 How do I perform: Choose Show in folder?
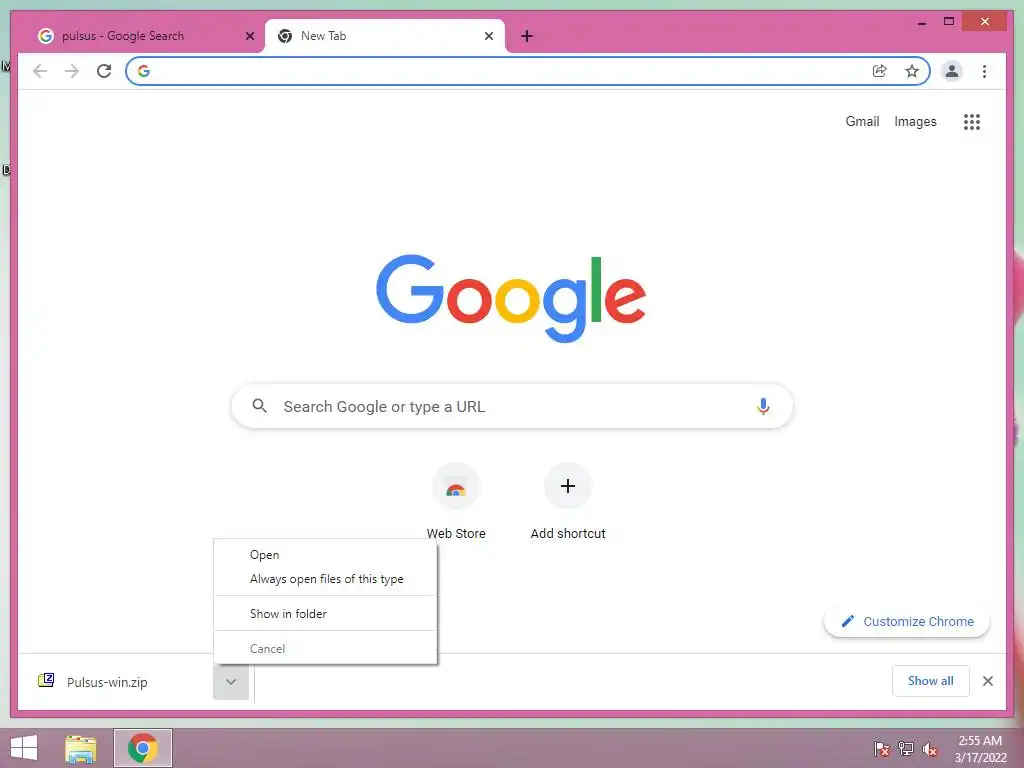coord(325,613)
